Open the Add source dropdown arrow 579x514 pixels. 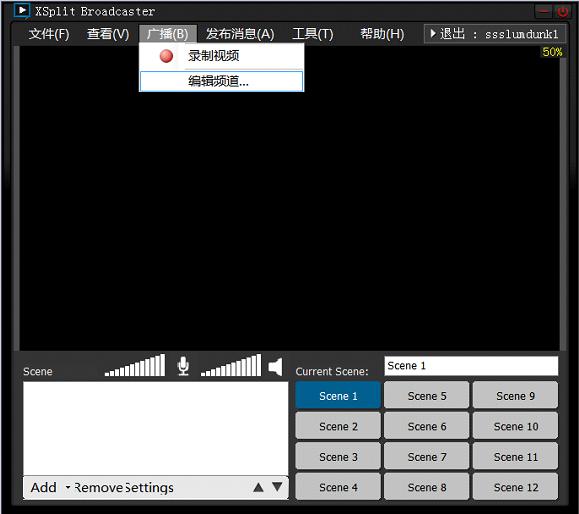[x=68, y=487]
